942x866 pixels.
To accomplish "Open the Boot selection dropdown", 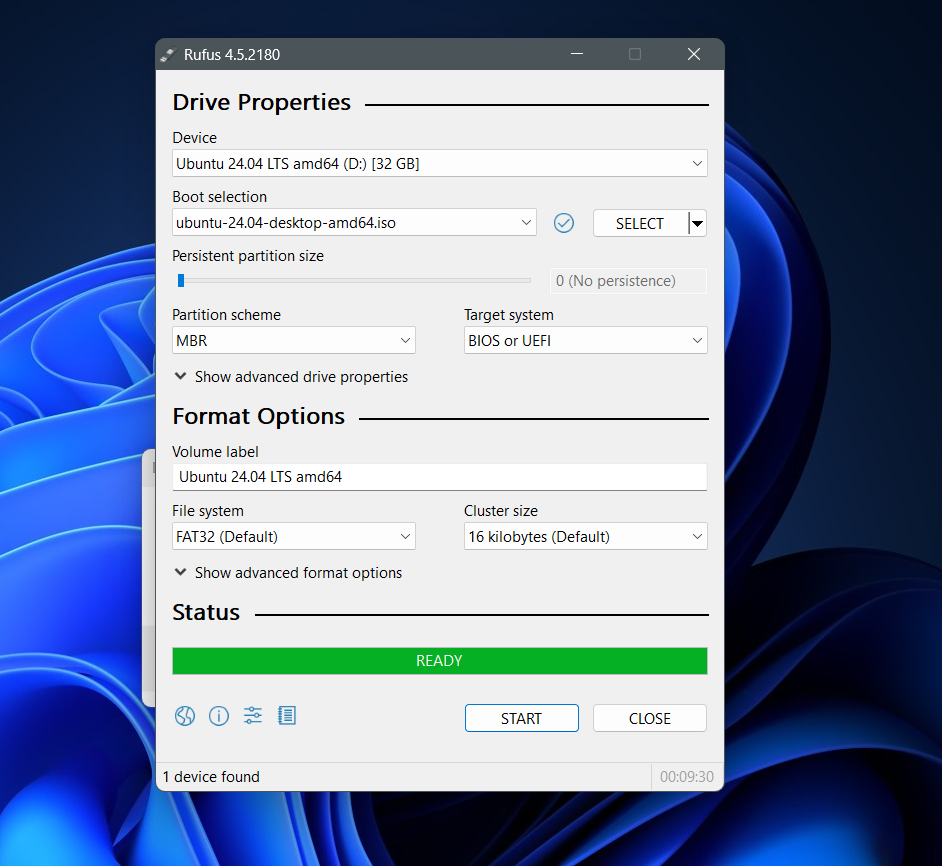I will click(x=354, y=223).
